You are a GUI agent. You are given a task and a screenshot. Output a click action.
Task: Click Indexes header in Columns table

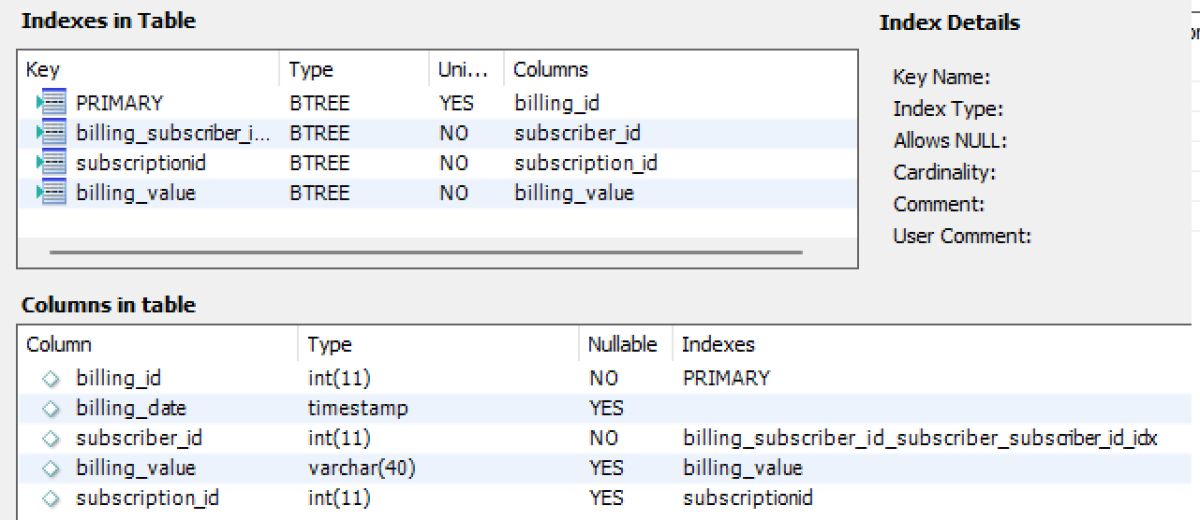(x=718, y=345)
